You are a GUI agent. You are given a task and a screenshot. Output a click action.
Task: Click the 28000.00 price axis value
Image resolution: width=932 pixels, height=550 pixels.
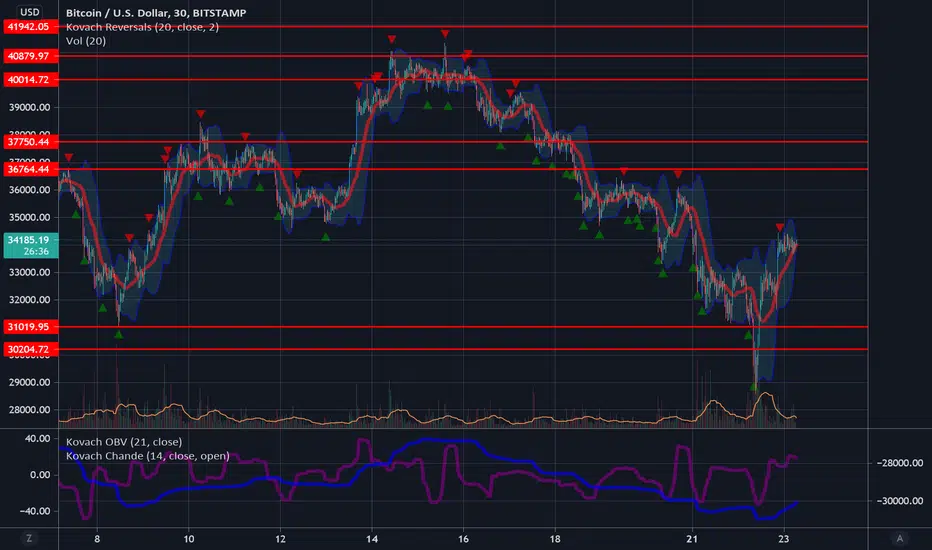click(x=29, y=410)
